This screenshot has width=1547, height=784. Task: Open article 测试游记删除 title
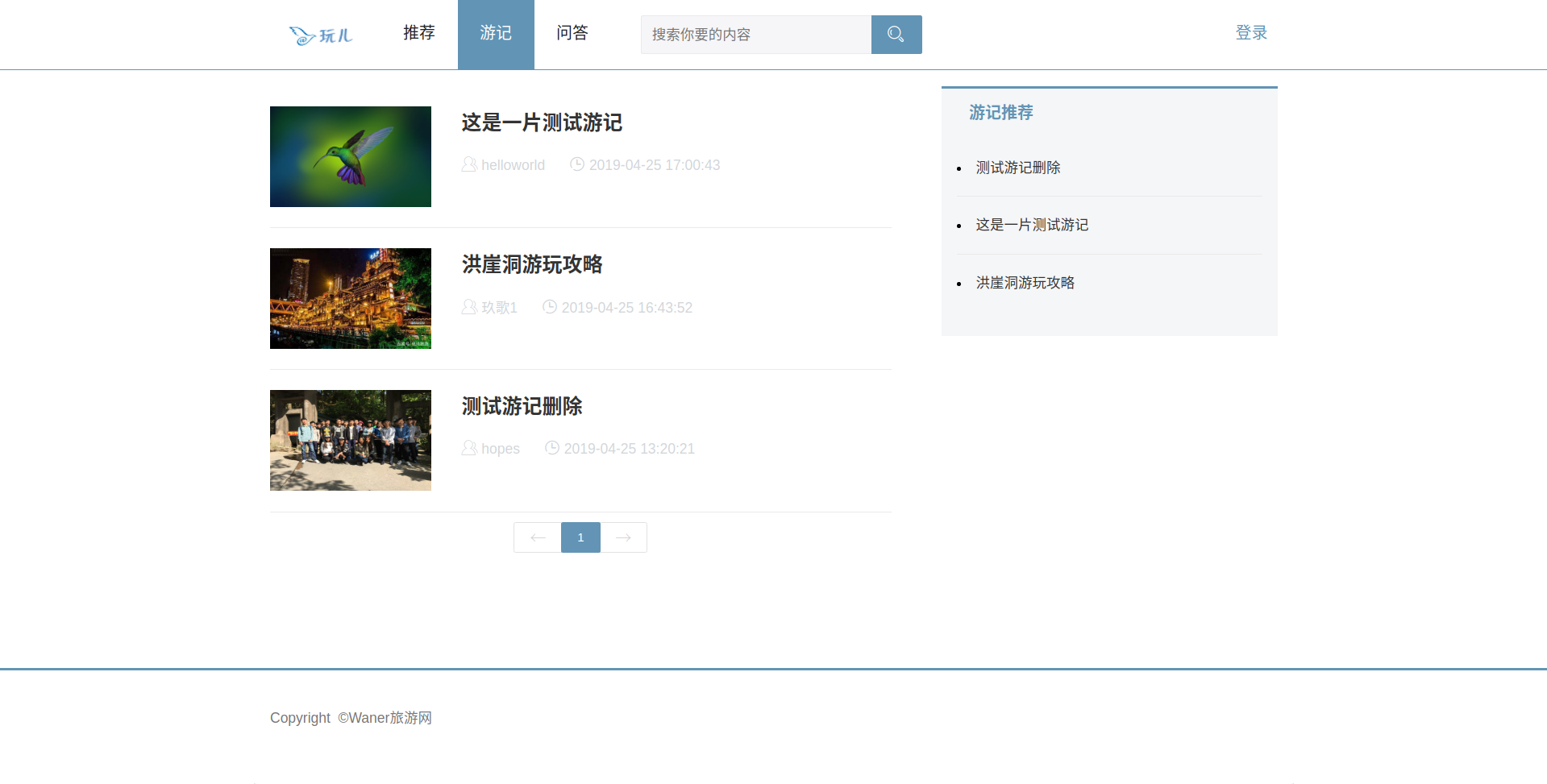point(522,406)
